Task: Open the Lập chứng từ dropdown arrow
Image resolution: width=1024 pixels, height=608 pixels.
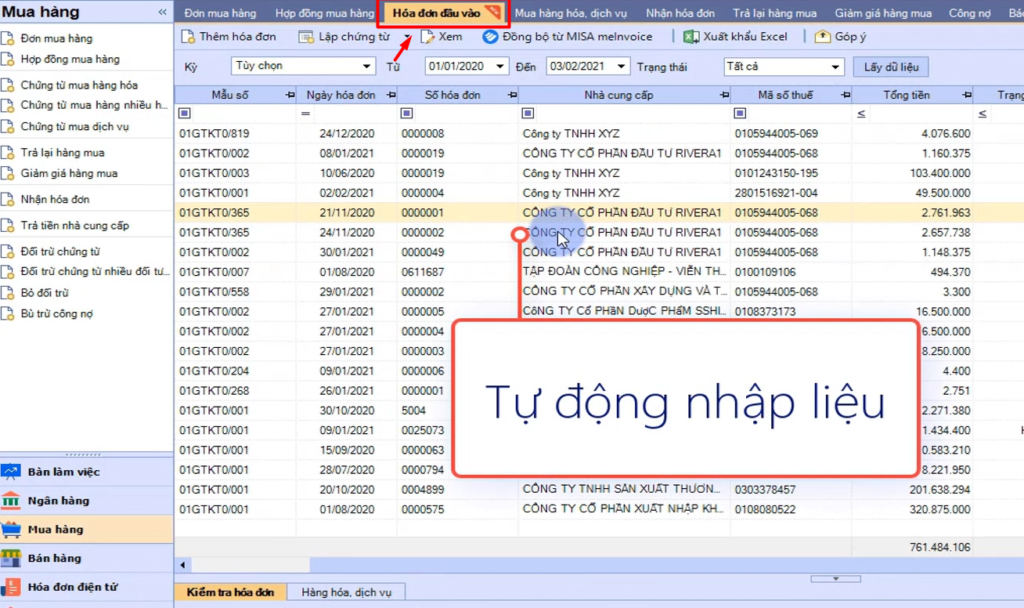Action: tap(409, 37)
